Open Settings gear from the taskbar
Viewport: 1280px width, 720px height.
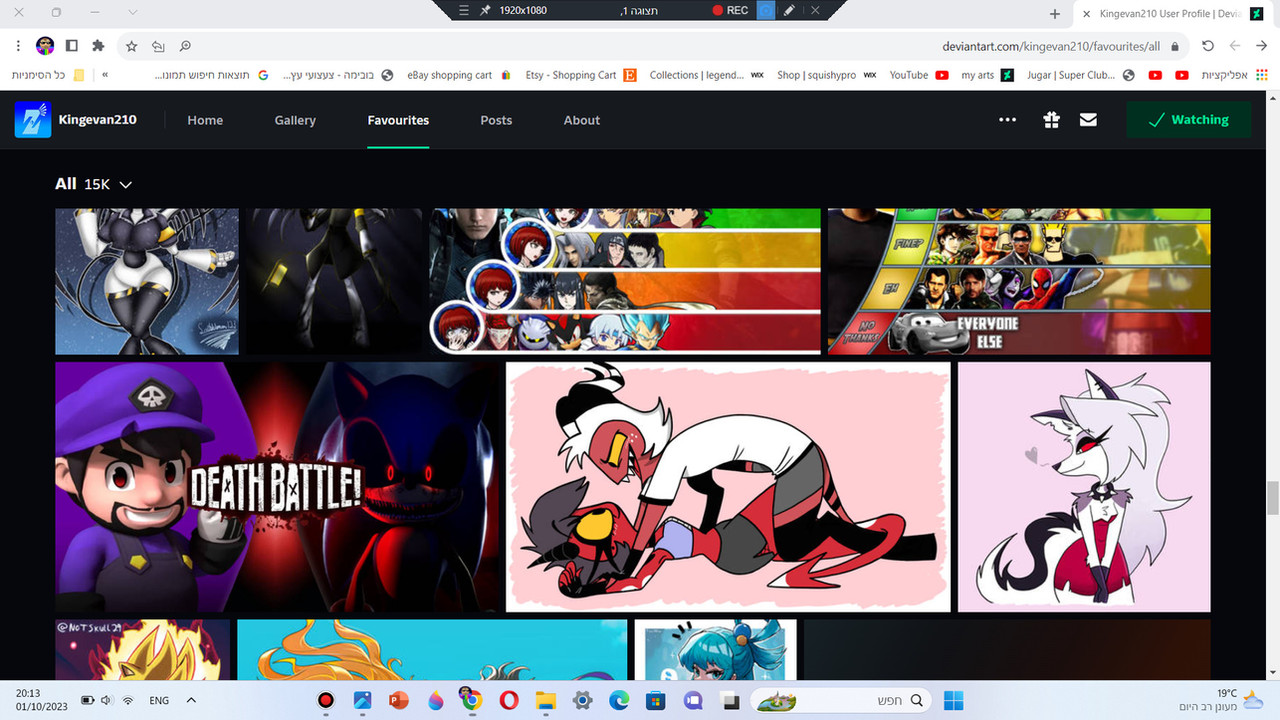point(582,700)
